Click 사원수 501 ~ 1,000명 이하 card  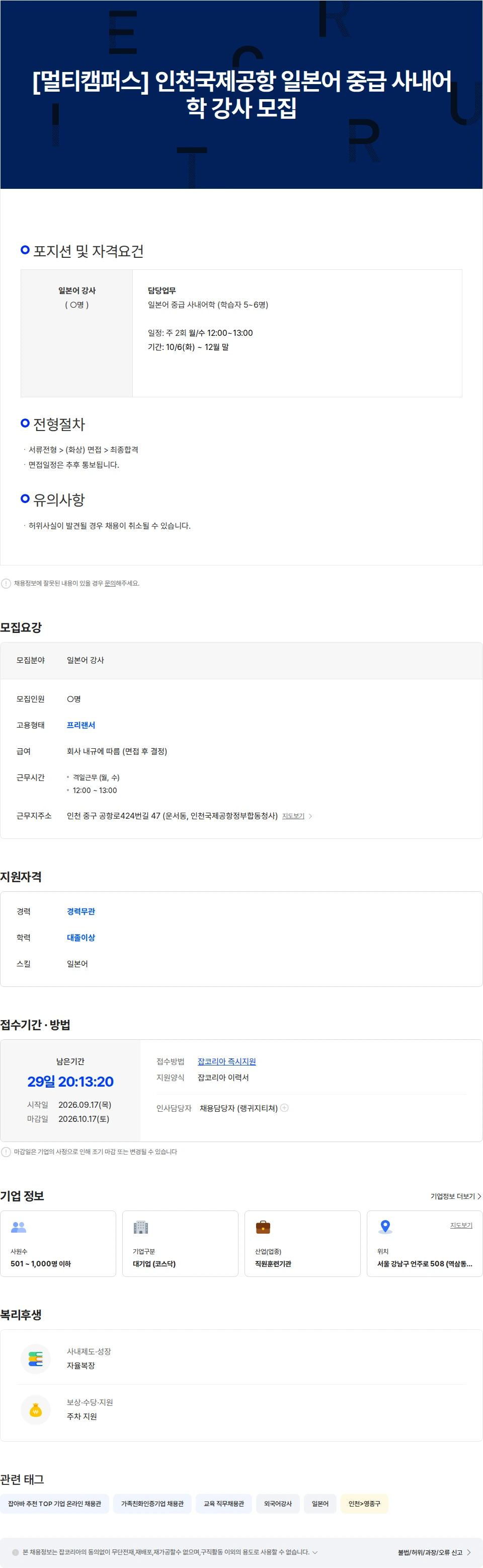[x=58, y=1244]
